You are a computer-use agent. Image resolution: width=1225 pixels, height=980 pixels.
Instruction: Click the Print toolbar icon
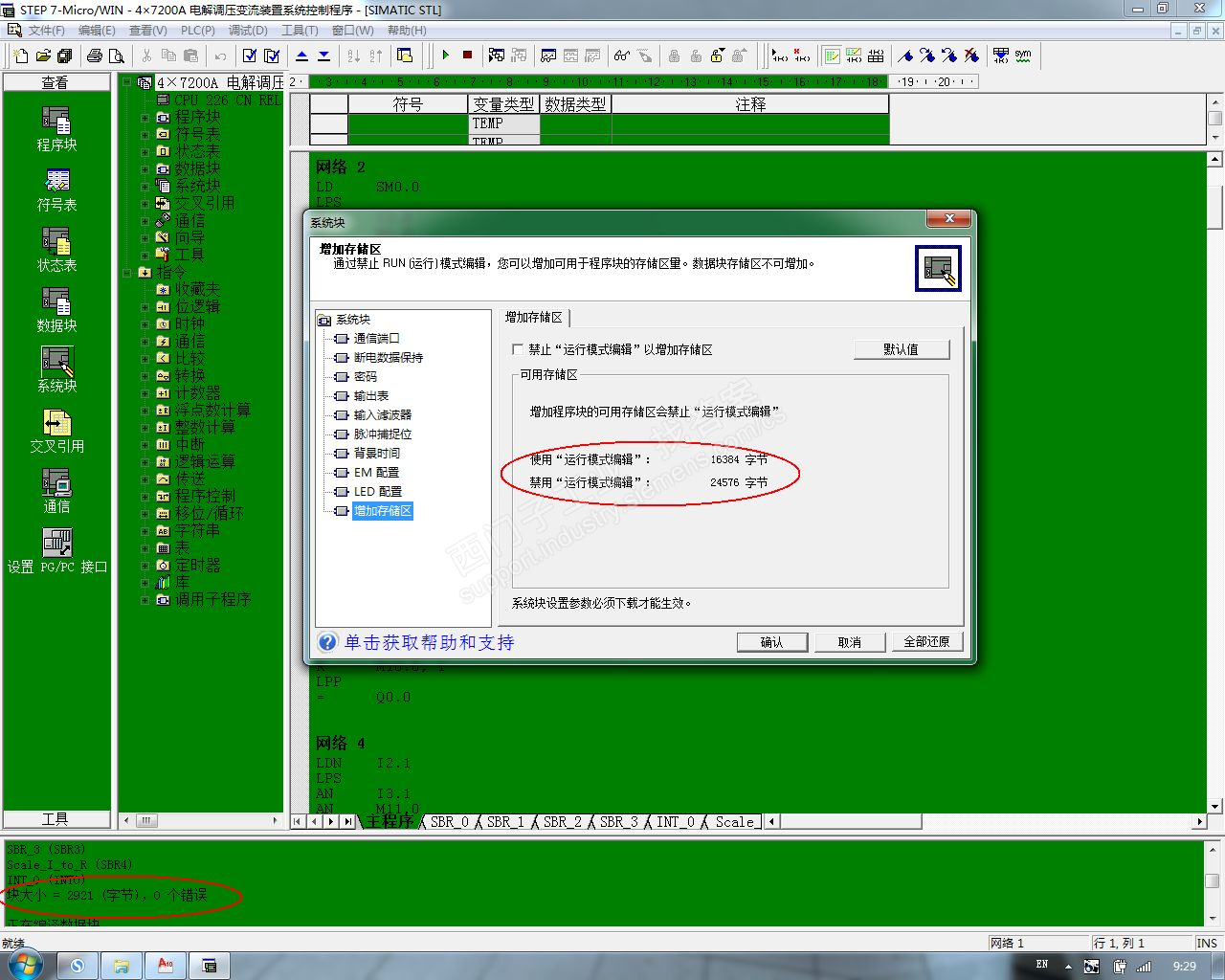point(95,56)
